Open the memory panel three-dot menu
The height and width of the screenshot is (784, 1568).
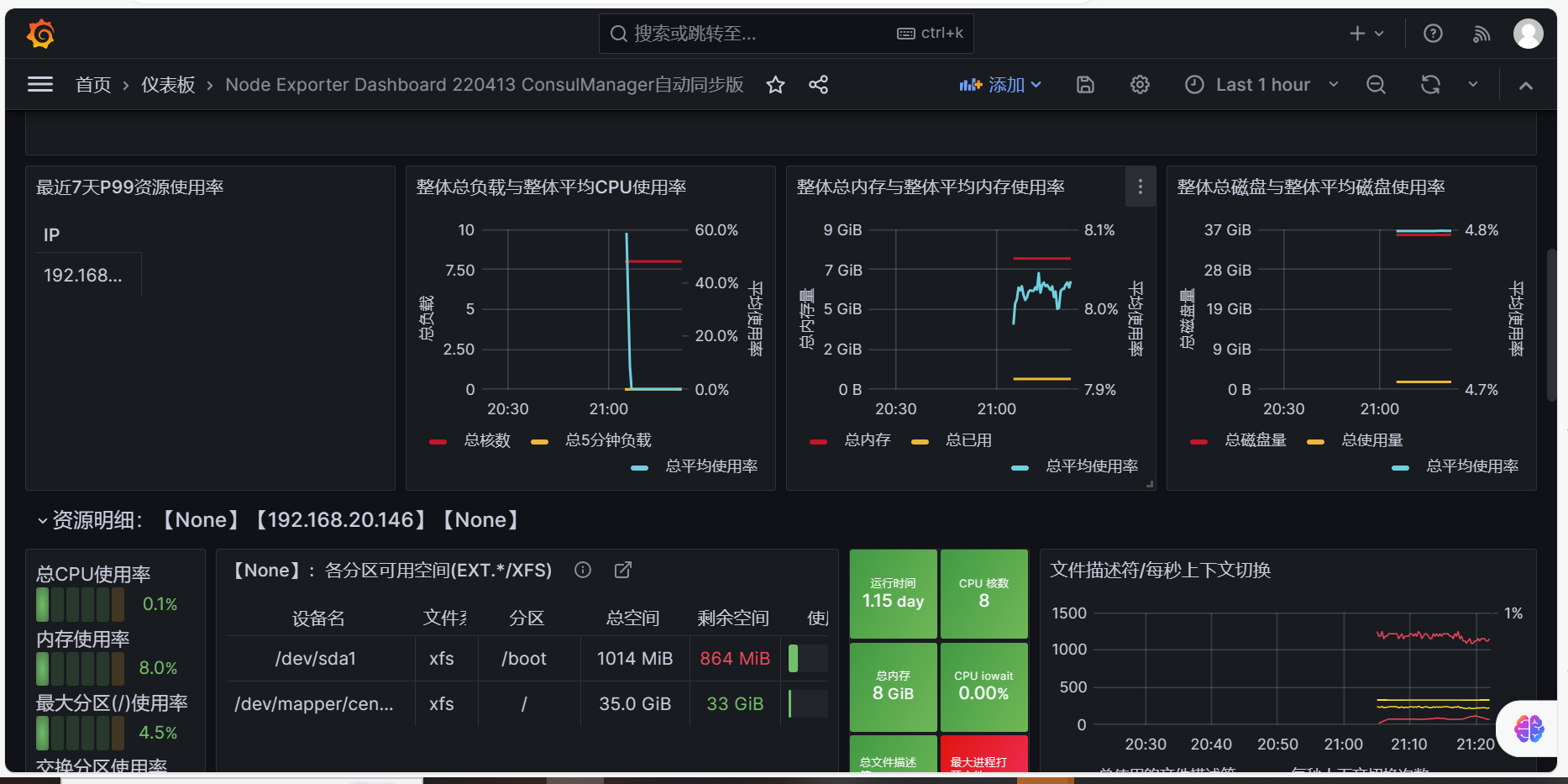[x=1140, y=187]
